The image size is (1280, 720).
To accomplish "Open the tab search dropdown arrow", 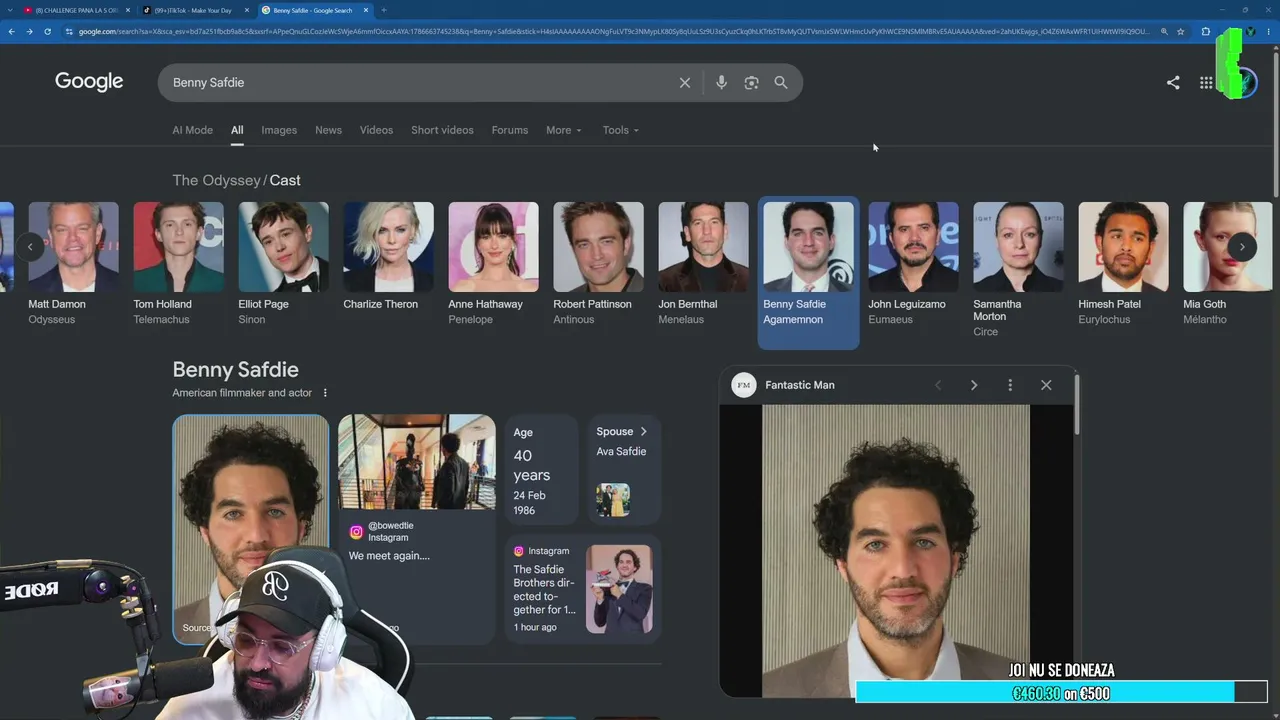I will coord(11,10).
